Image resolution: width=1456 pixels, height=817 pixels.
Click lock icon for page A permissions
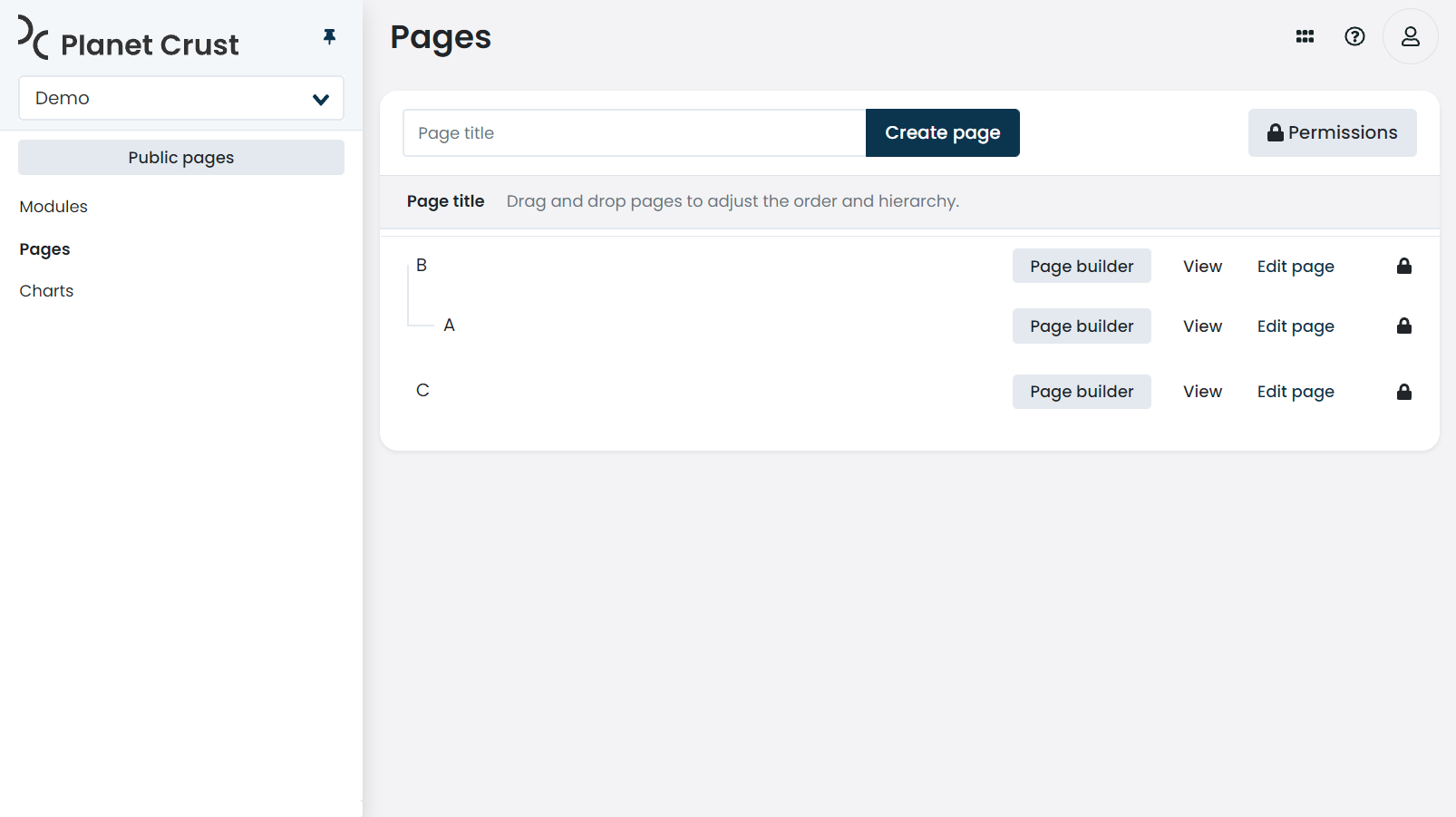1403,326
